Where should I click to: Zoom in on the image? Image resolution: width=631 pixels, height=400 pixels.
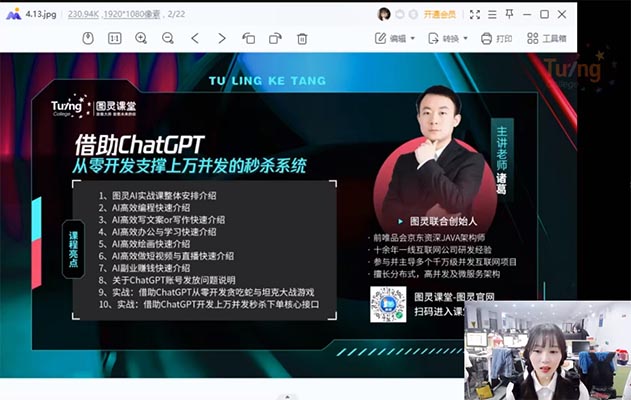(x=141, y=39)
